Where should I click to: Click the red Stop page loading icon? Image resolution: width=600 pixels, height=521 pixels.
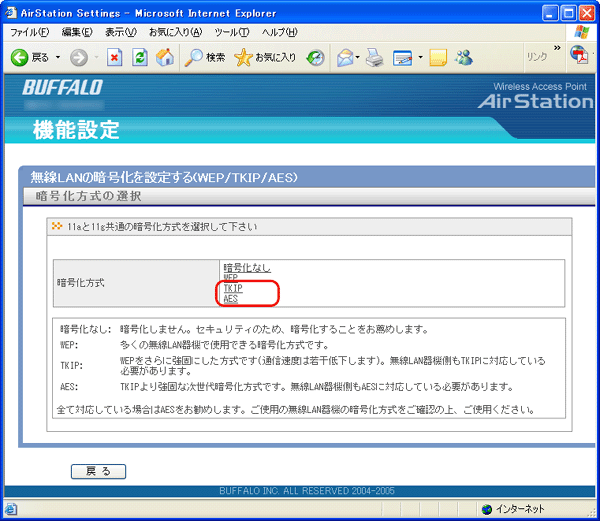coord(115,57)
